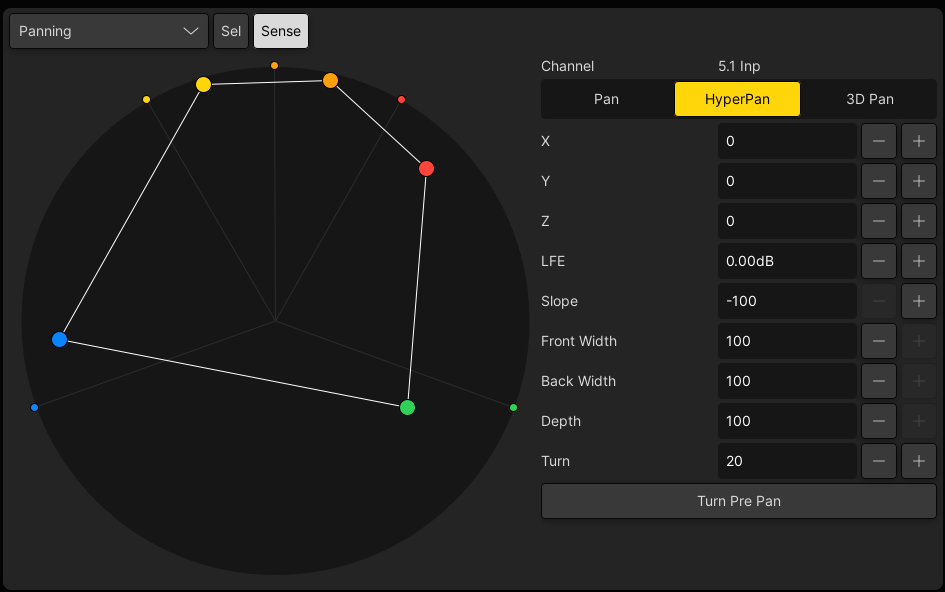The height and width of the screenshot is (592, 945).
Task: Increase the Turn value with plus
Action: coord(918,461)
